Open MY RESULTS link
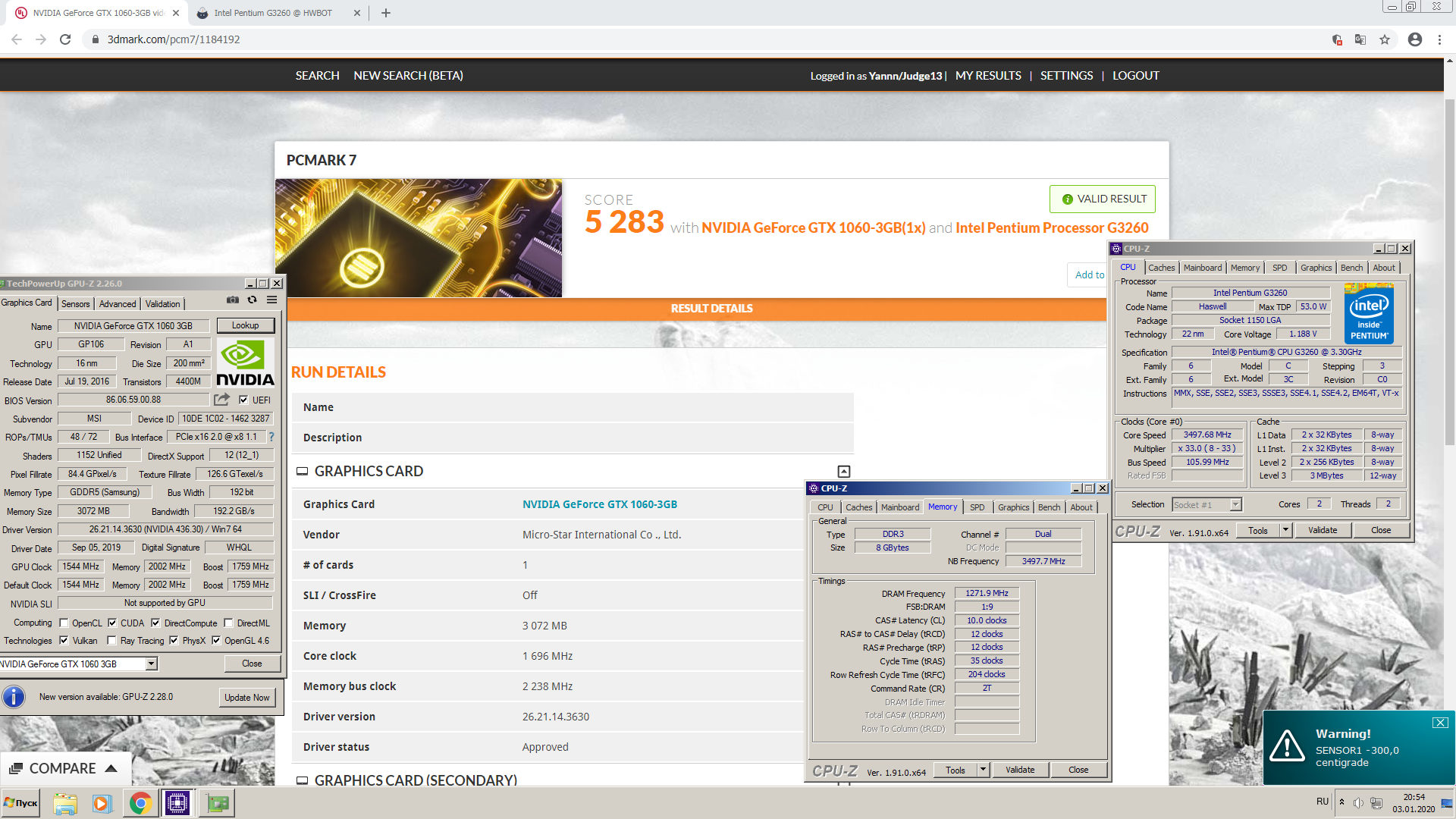This screenshot has height=819, width=1456. point(988,76)
